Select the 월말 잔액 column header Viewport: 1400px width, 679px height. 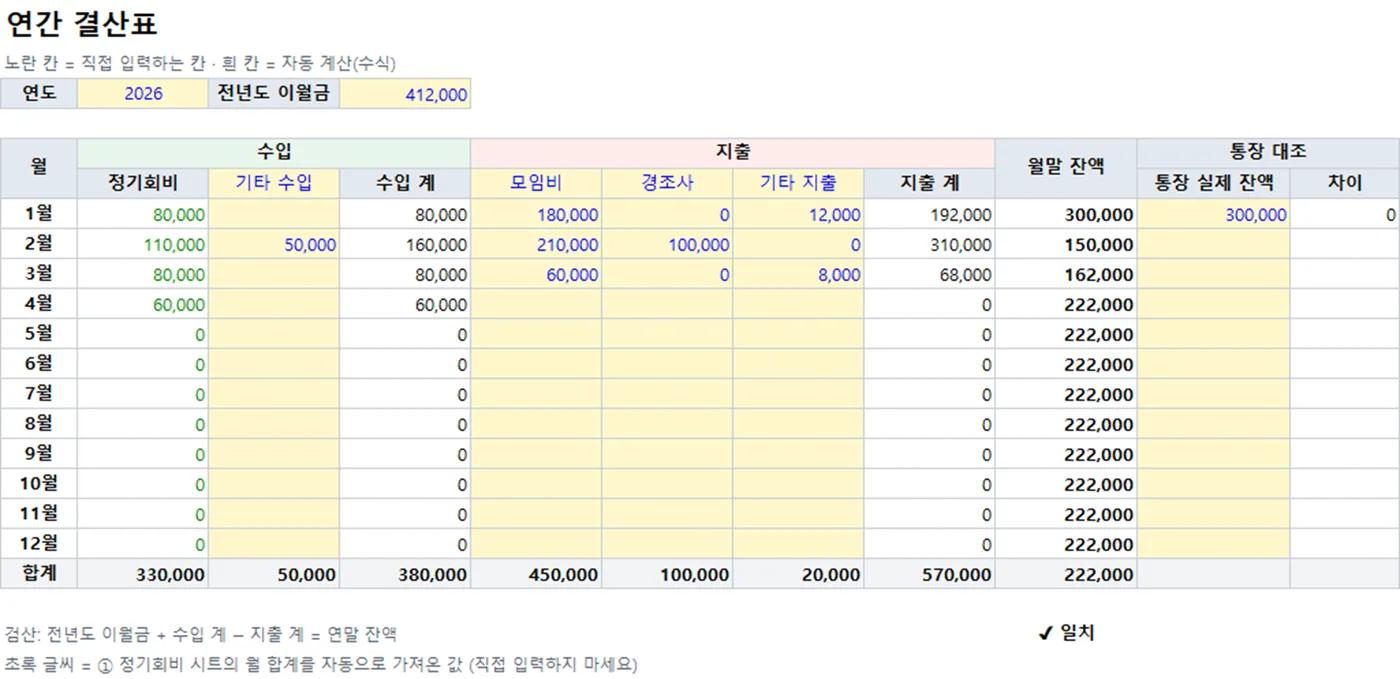tap(1066, 168)
